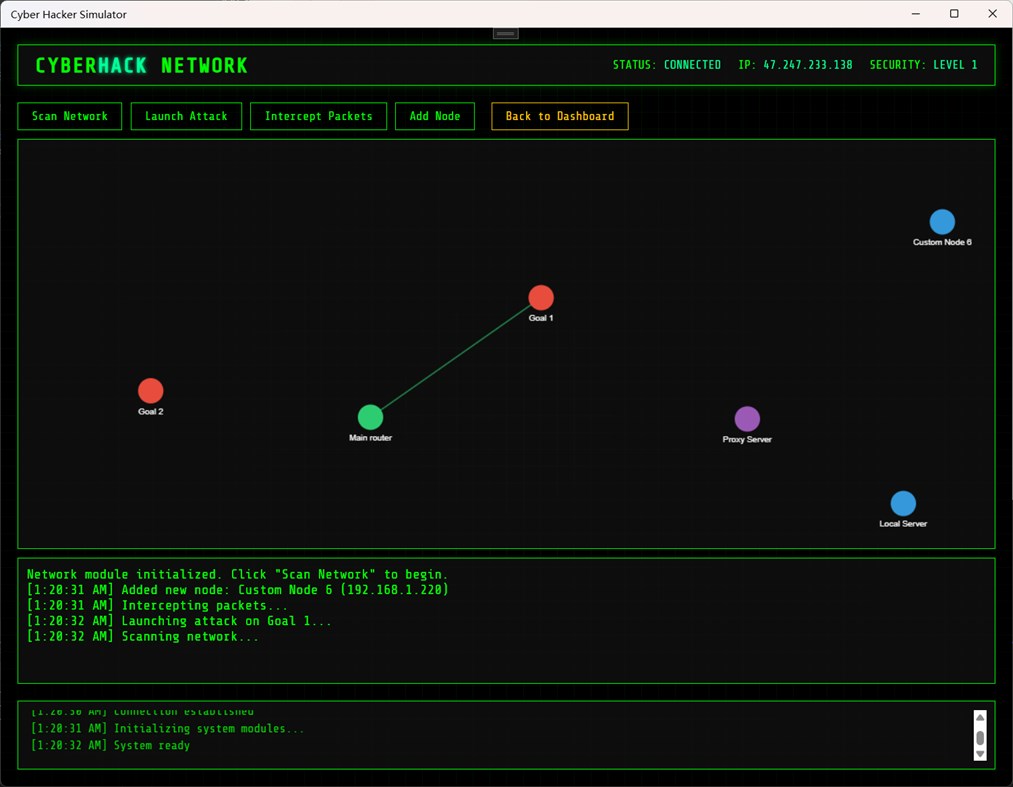Image resolution: width=1013 pixels, height=787 pixels.
Task: Activate Intercept Packets
Action: [x=318, y=116]
